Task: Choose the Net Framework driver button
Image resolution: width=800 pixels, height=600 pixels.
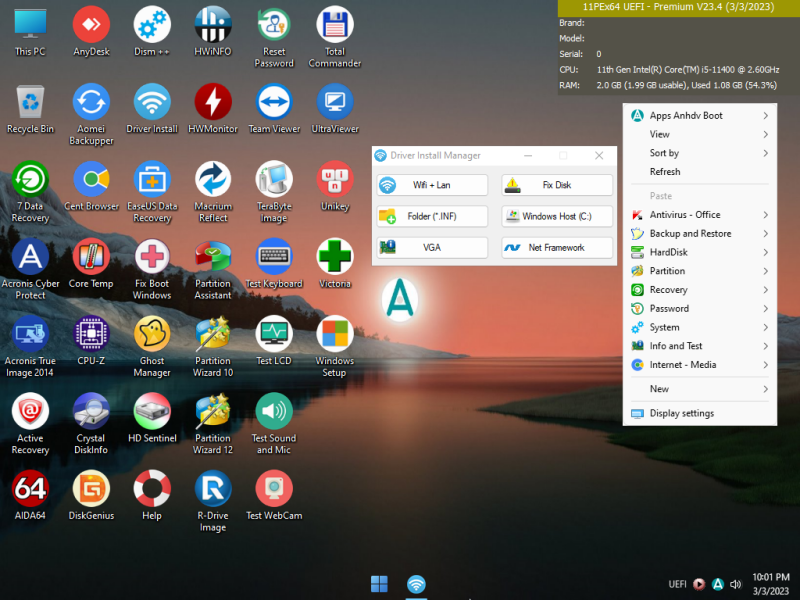Action: pyautogui.click(x=557, y=247)
